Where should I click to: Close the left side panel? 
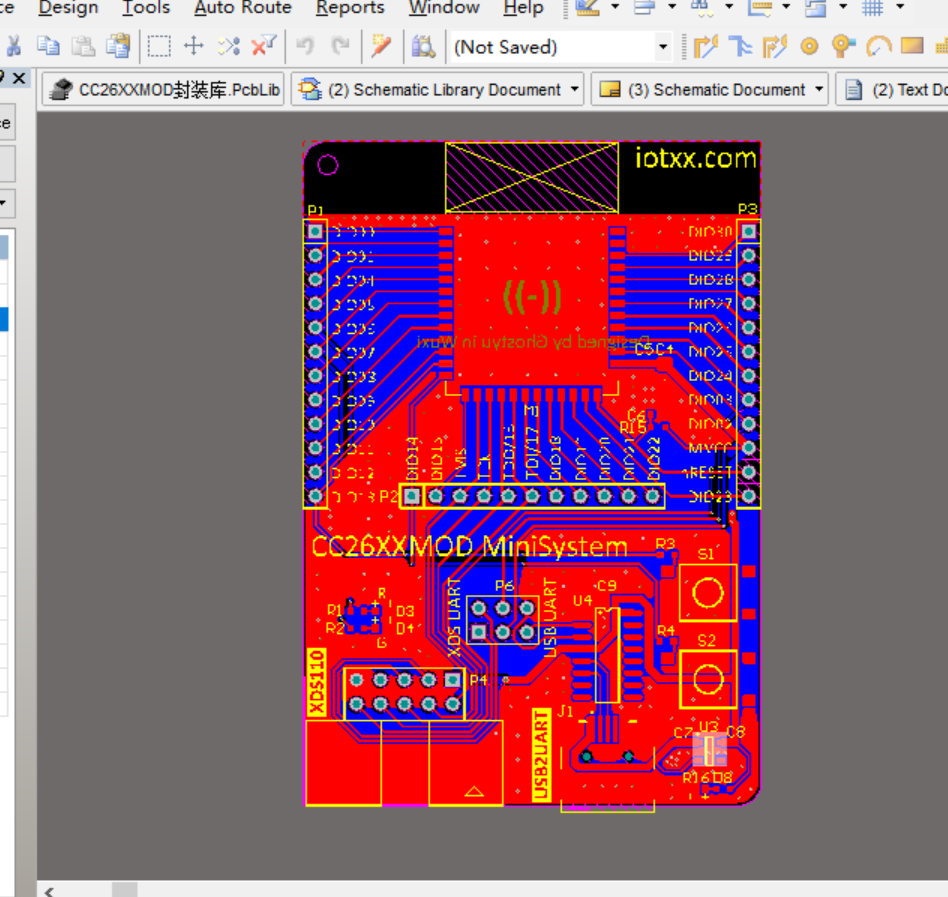(x=19, y=78)
